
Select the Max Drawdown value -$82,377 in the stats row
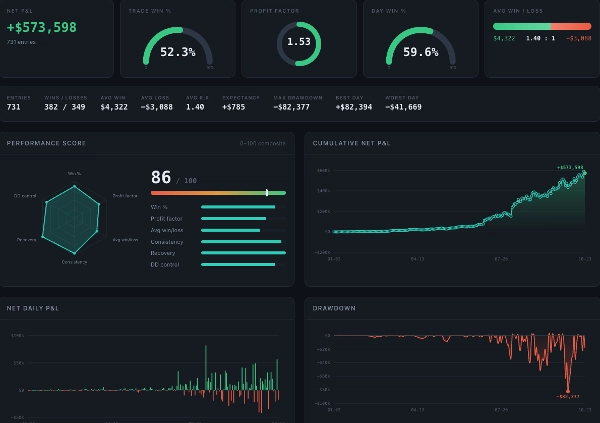[x=292, y=107]
